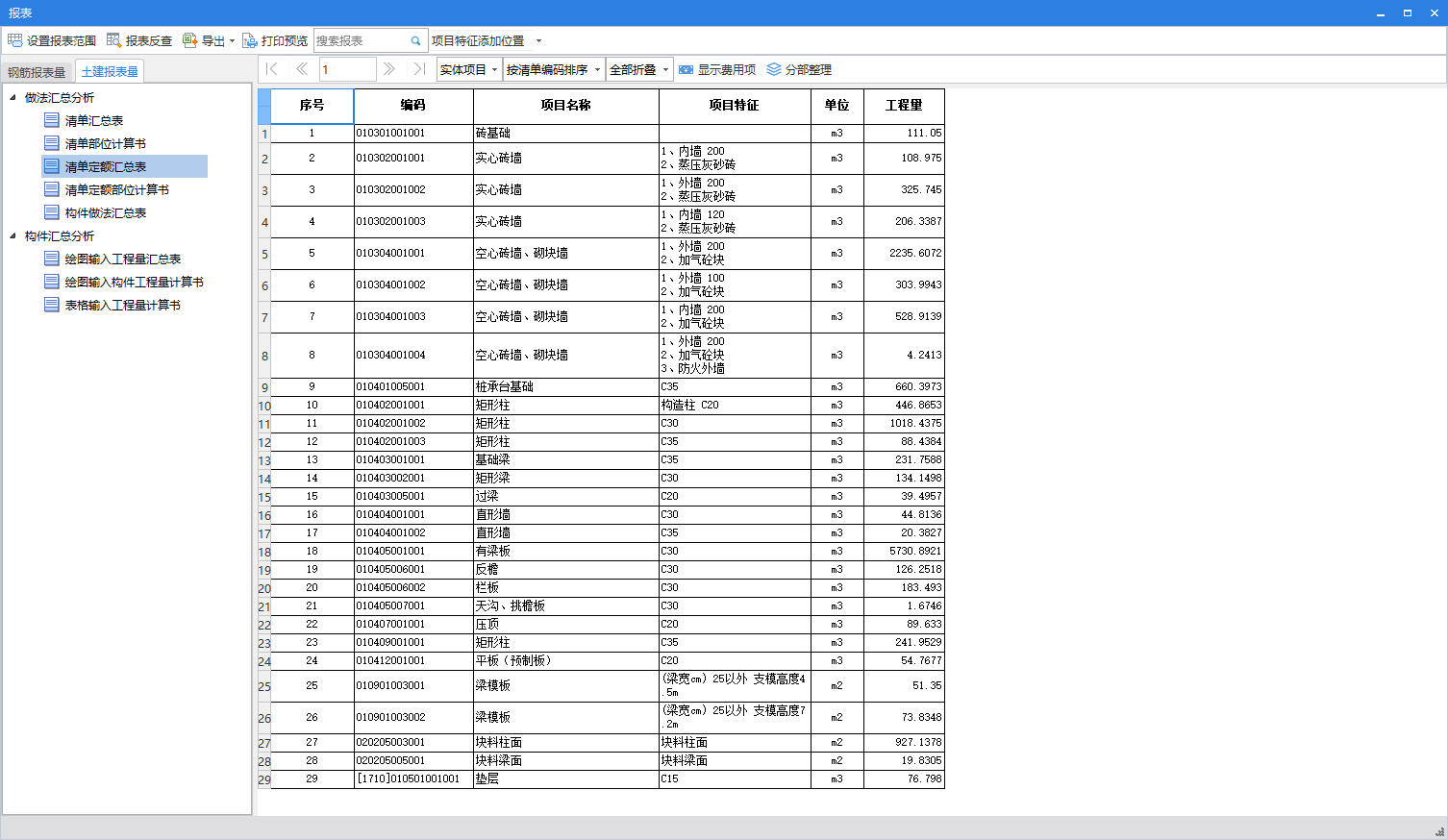Select 绘图输入工程量汇总表 report
Viewport: 1448px width, 840px height.
(123, 259)
